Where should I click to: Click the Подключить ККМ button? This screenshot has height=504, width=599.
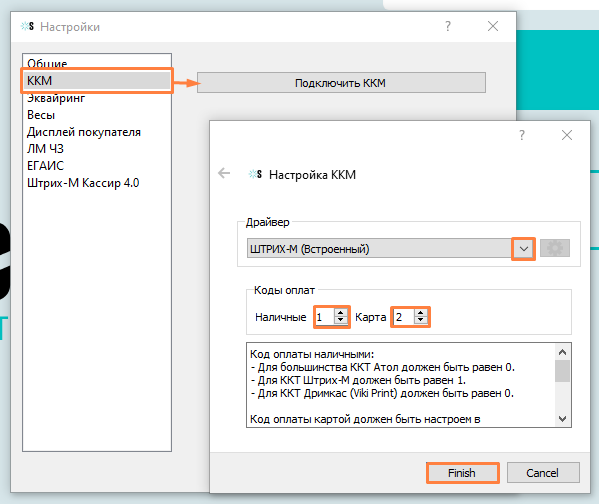click(341, 83)
